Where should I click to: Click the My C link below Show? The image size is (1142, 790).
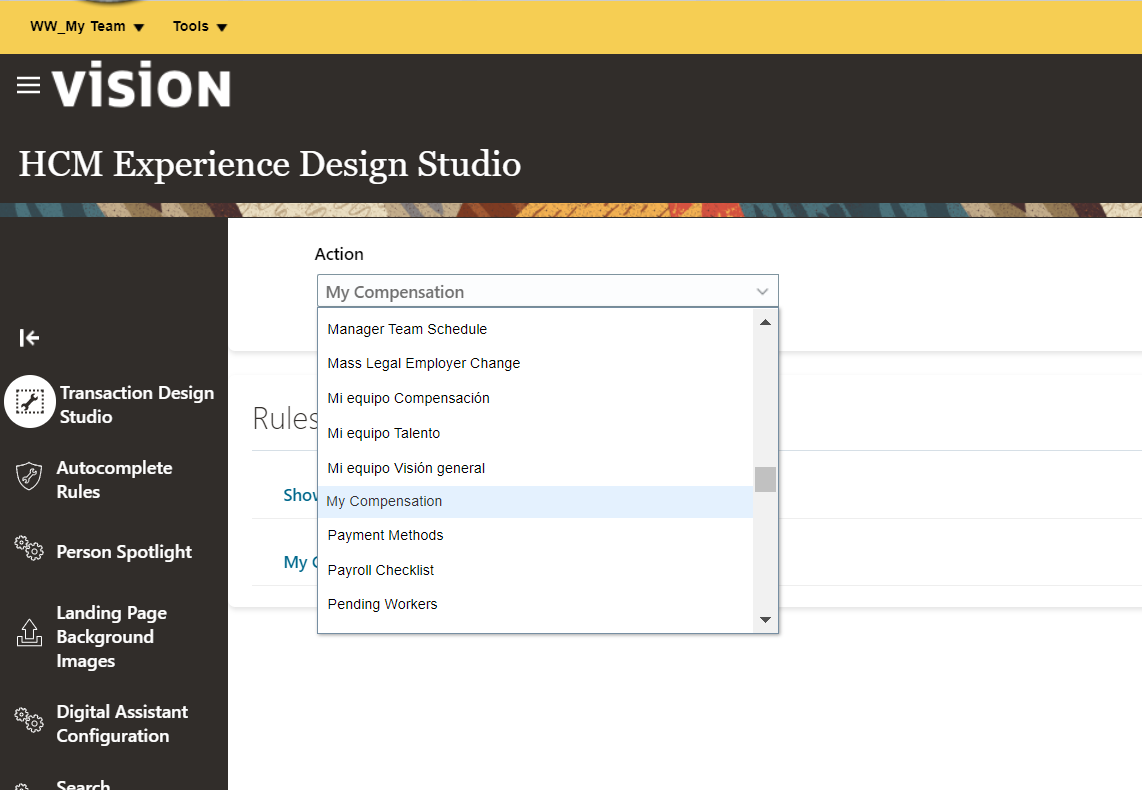coord(297,562)
